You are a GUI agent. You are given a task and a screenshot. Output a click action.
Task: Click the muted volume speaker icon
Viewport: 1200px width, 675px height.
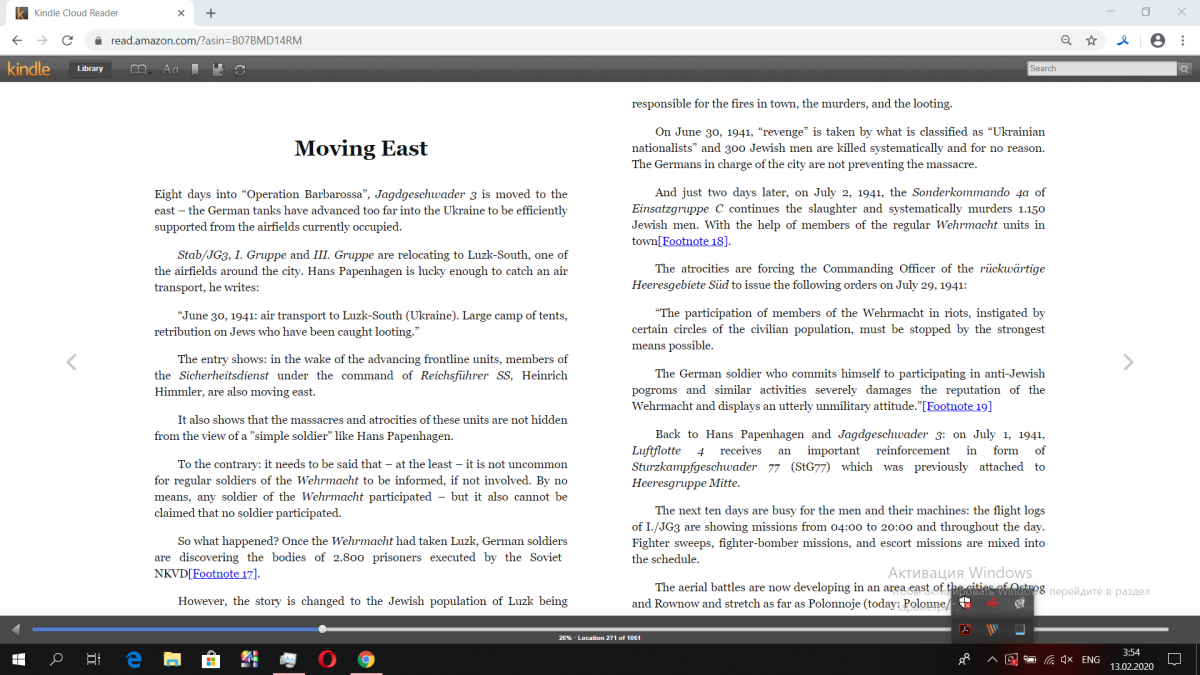pos(1067,660)
